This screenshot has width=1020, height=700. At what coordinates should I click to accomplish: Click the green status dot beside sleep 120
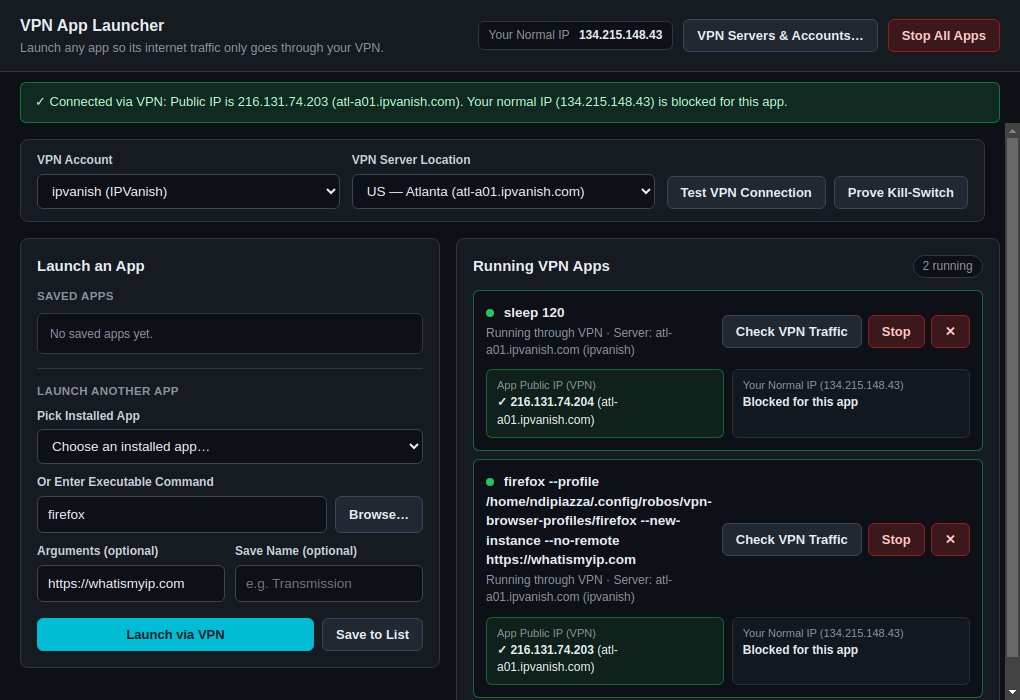(490, 313)
